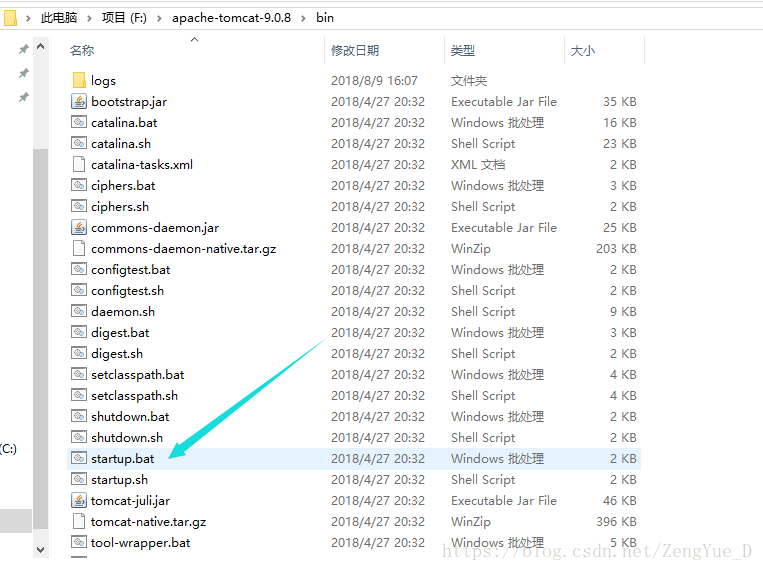Viewport: 763px width, 571px height.
Task: Select the configtest.sh script icon
Action: (79, 290)
